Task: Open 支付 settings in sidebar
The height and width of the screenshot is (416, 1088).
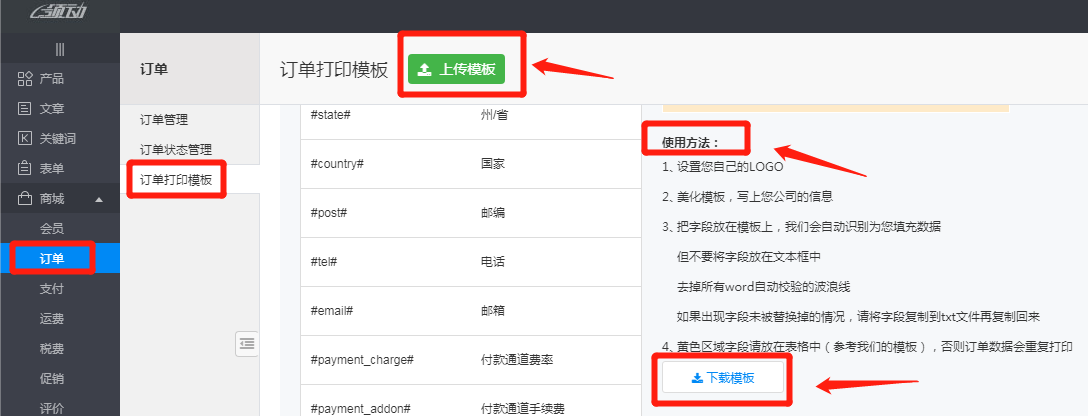Action: [x=52, y=289]
